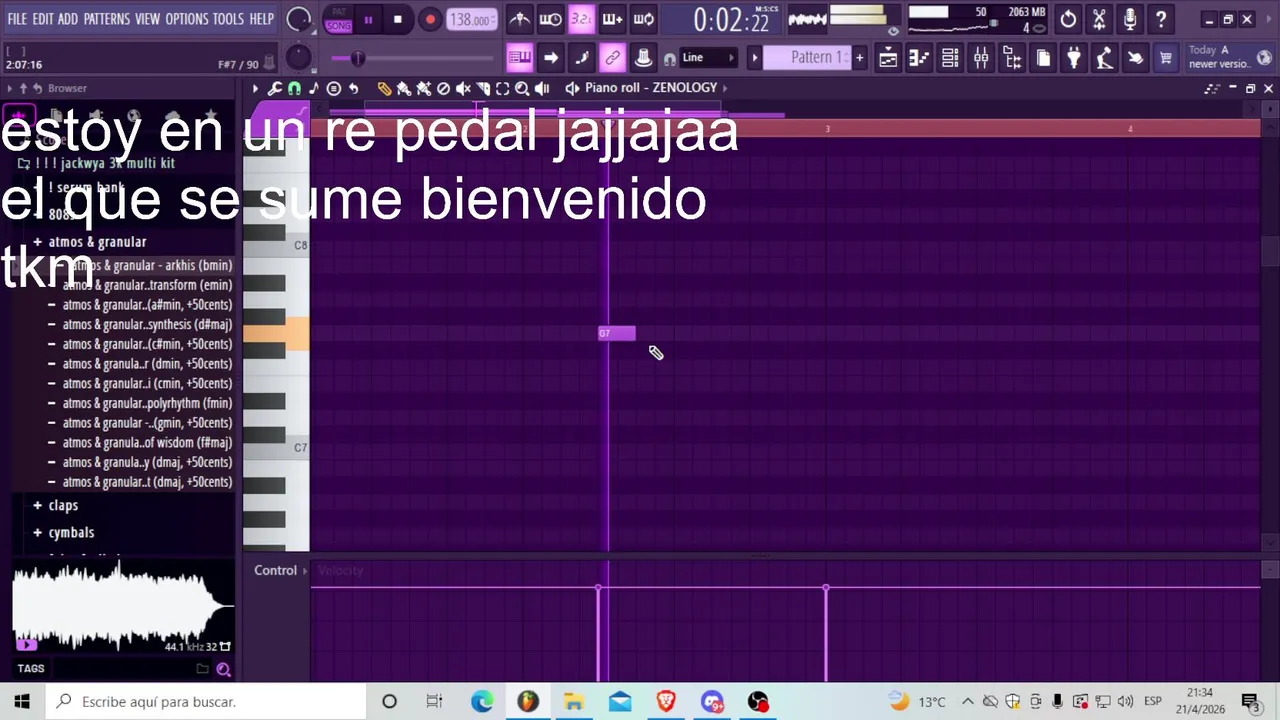1280x720 pixels.
Task: Toggle the metronome button
Action: point(519,19)
